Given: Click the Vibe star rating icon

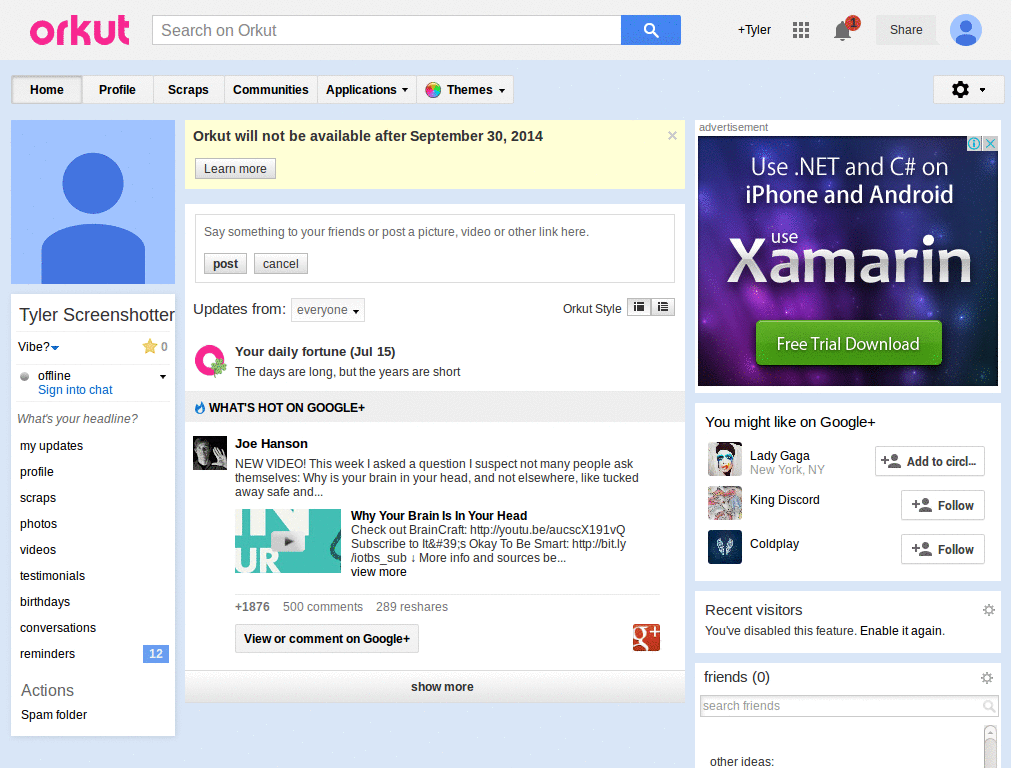Looking at the screenshot, I should [150, 346].
